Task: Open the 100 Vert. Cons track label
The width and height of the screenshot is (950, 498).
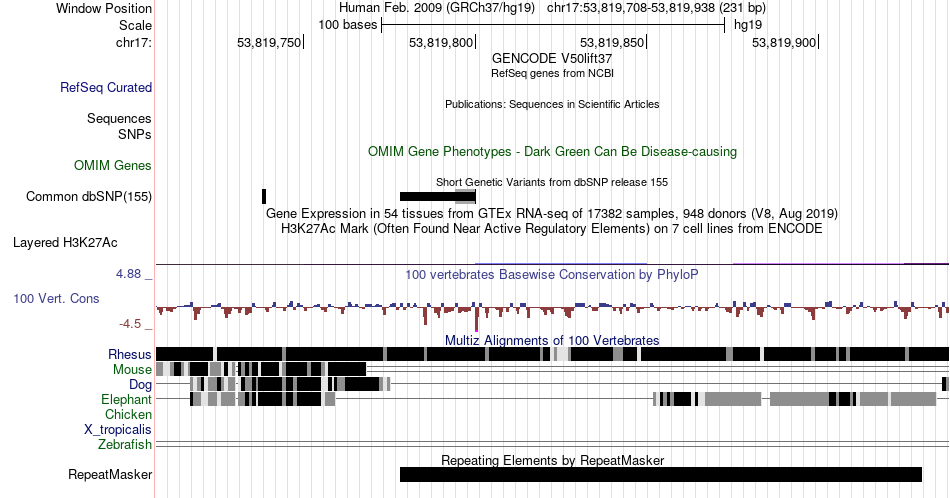Action: coord(56,299)
